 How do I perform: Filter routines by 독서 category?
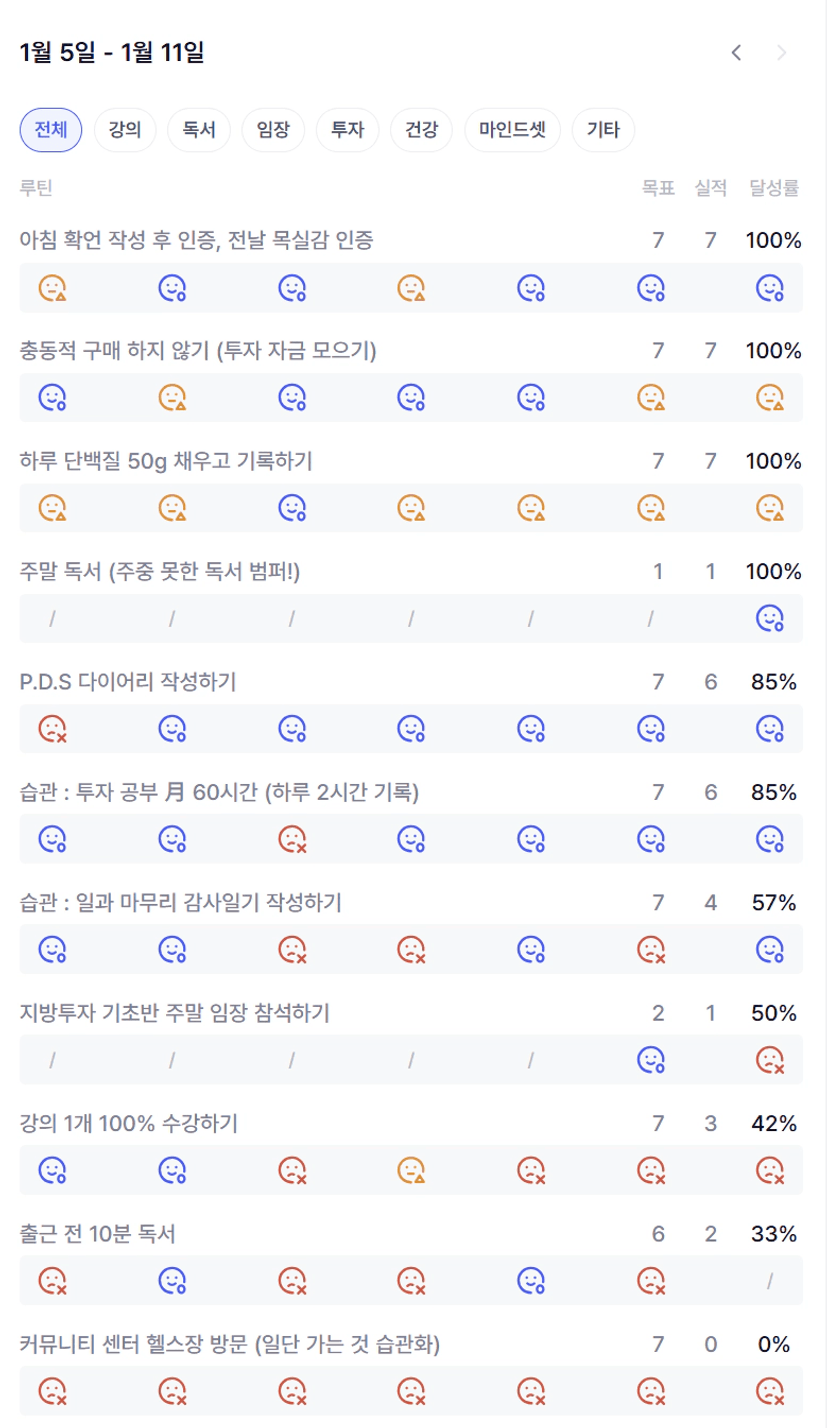click(x=199, y=130)
